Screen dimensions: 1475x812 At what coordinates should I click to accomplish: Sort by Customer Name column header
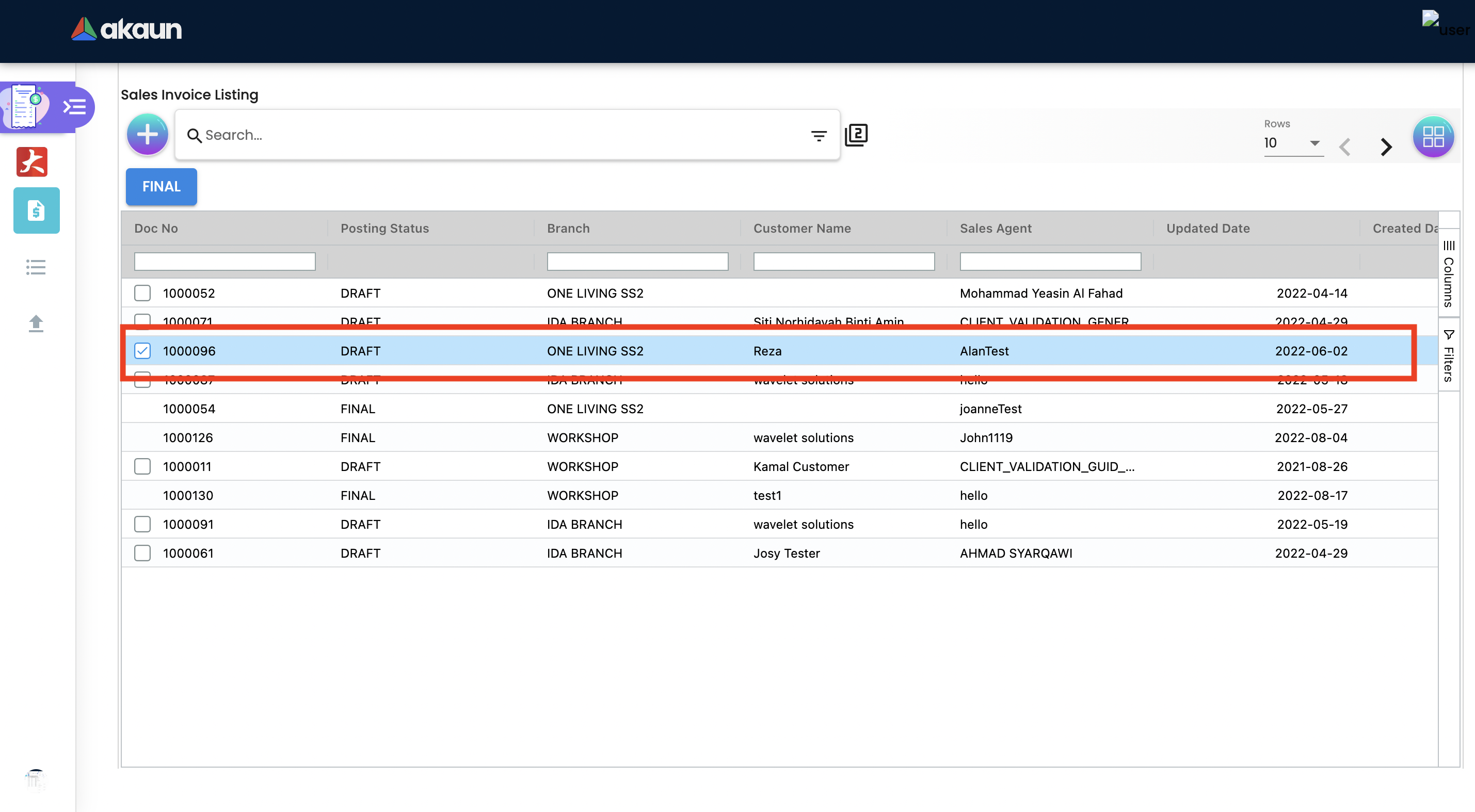click(x=801, y=229)
